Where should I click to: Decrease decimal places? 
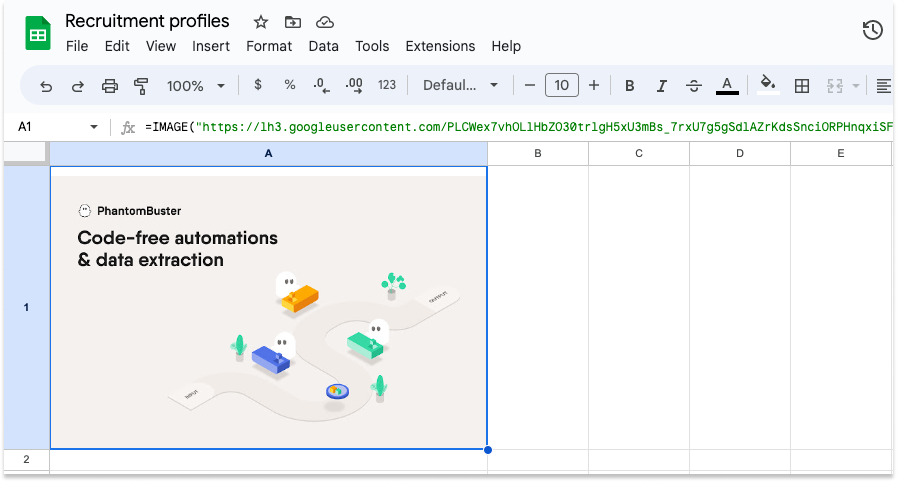[322, 86]
